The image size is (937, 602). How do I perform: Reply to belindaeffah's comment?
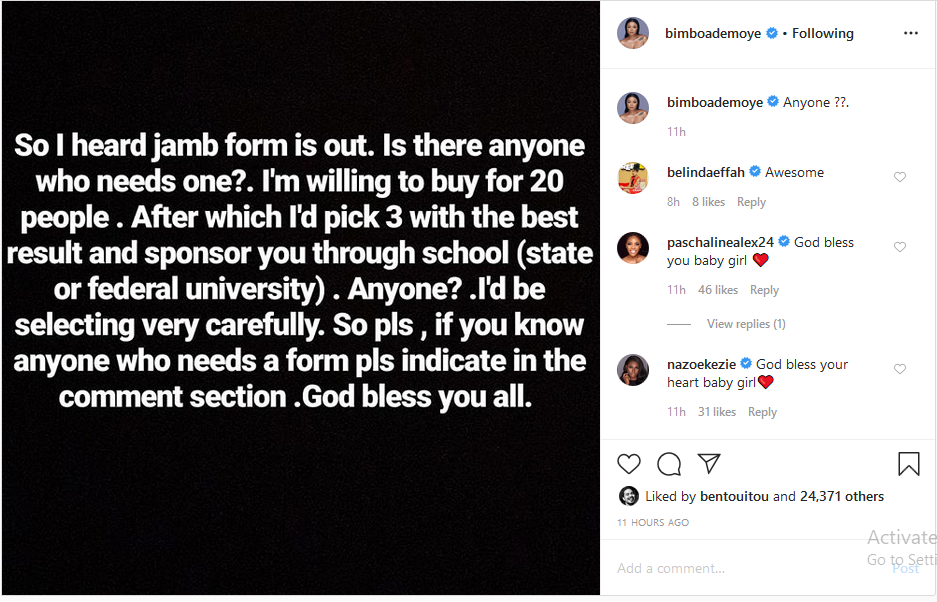click(x=751, y=202)
